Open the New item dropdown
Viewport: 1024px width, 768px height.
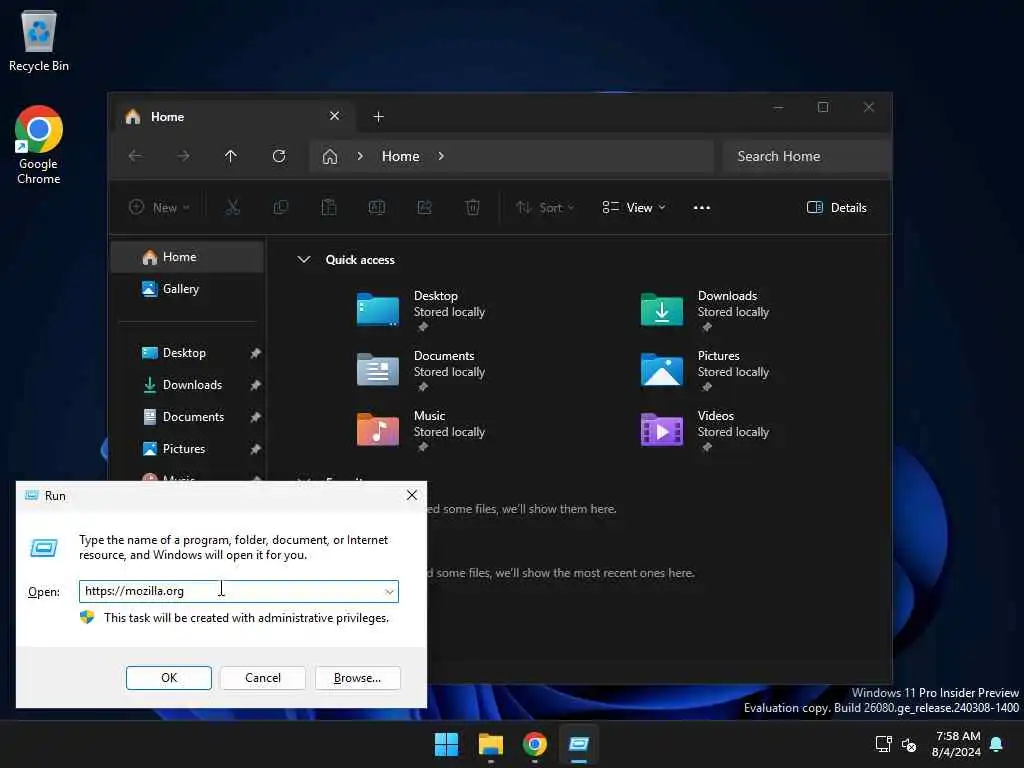click(x=159, y=208)
